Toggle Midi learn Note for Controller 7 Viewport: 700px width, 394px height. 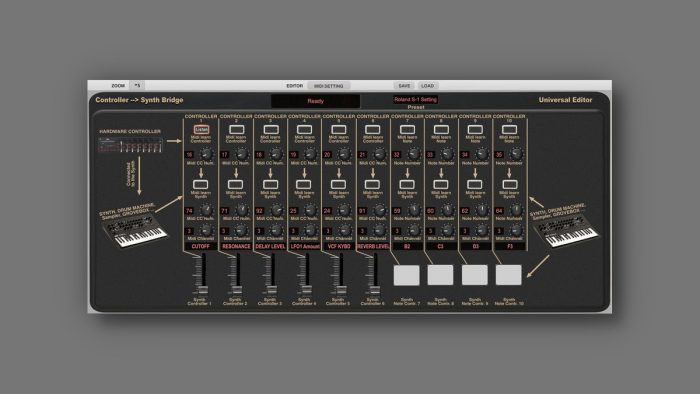coord(407,129)
